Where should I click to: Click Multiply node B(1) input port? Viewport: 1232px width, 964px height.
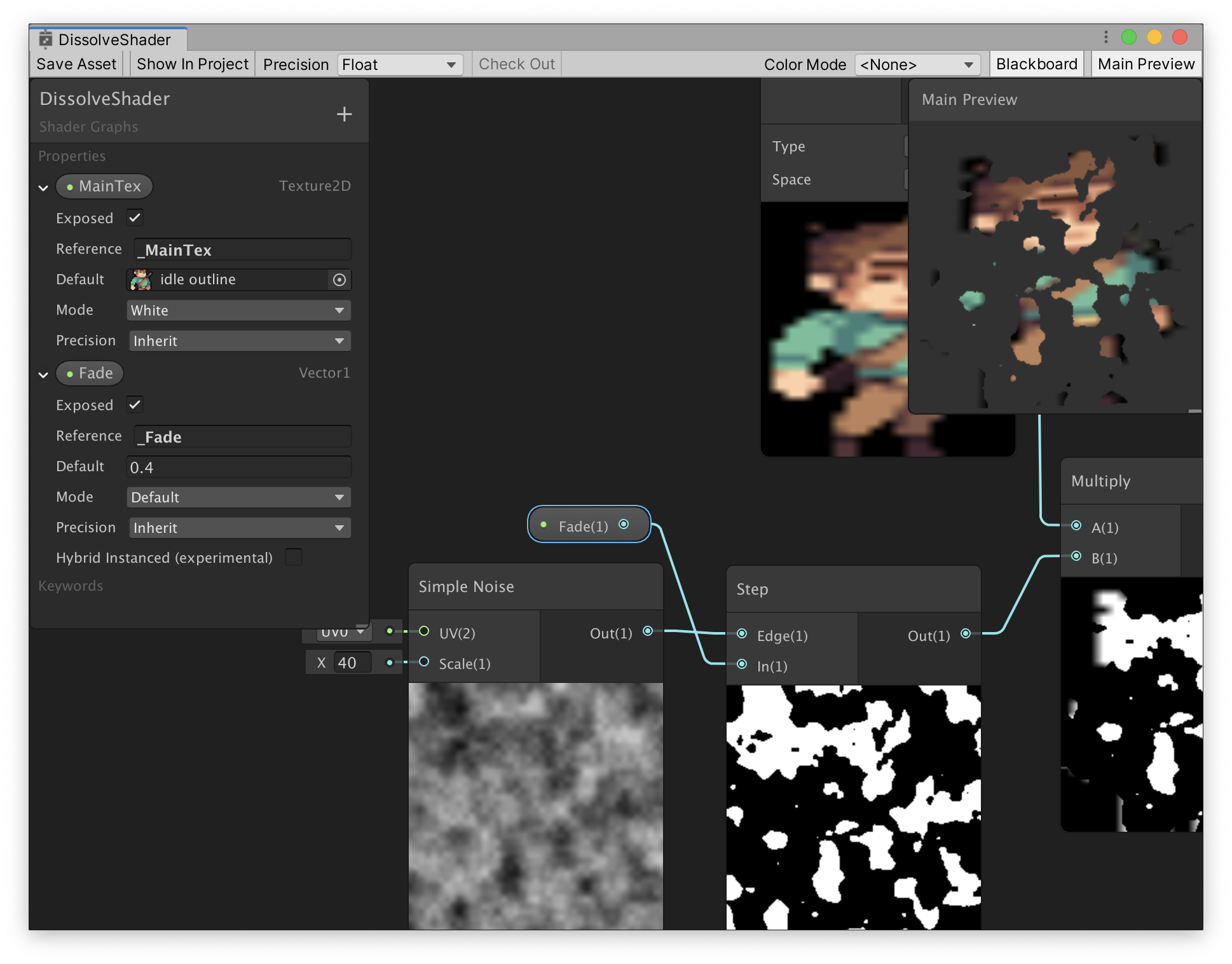pyautogui.click(x=1076, y=556)
